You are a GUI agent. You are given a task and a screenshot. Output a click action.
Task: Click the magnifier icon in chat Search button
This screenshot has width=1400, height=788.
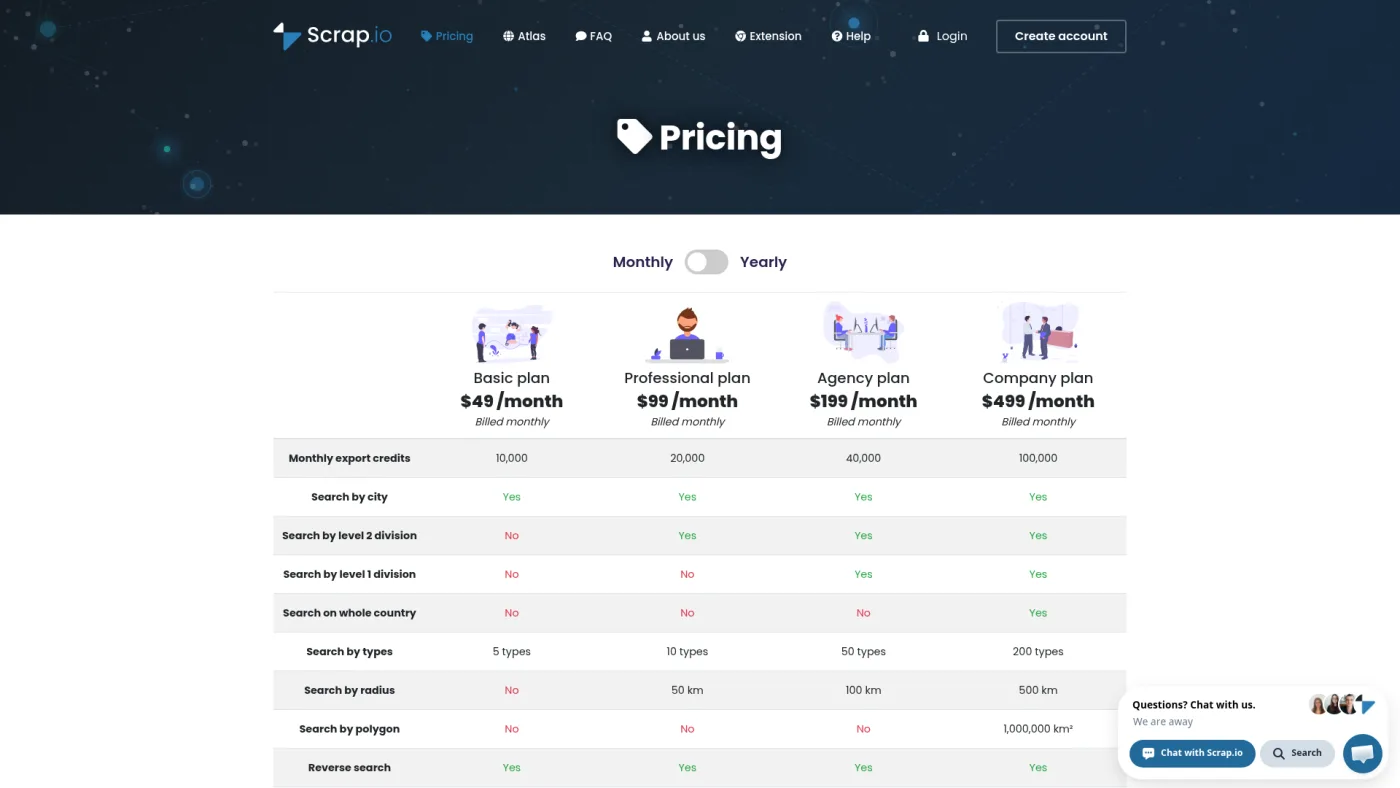pos(1278,753)
